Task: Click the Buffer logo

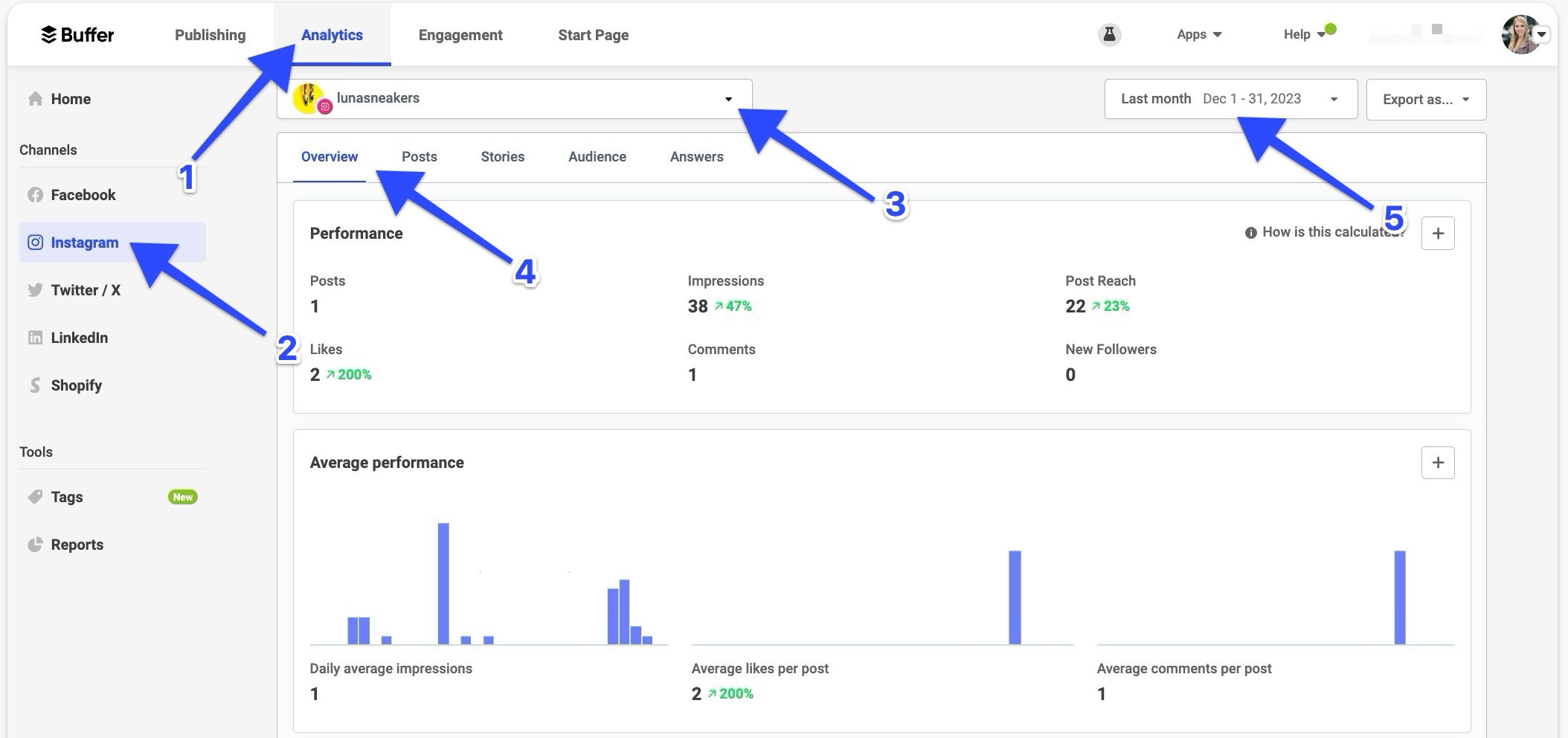Action: pos(77,34)
